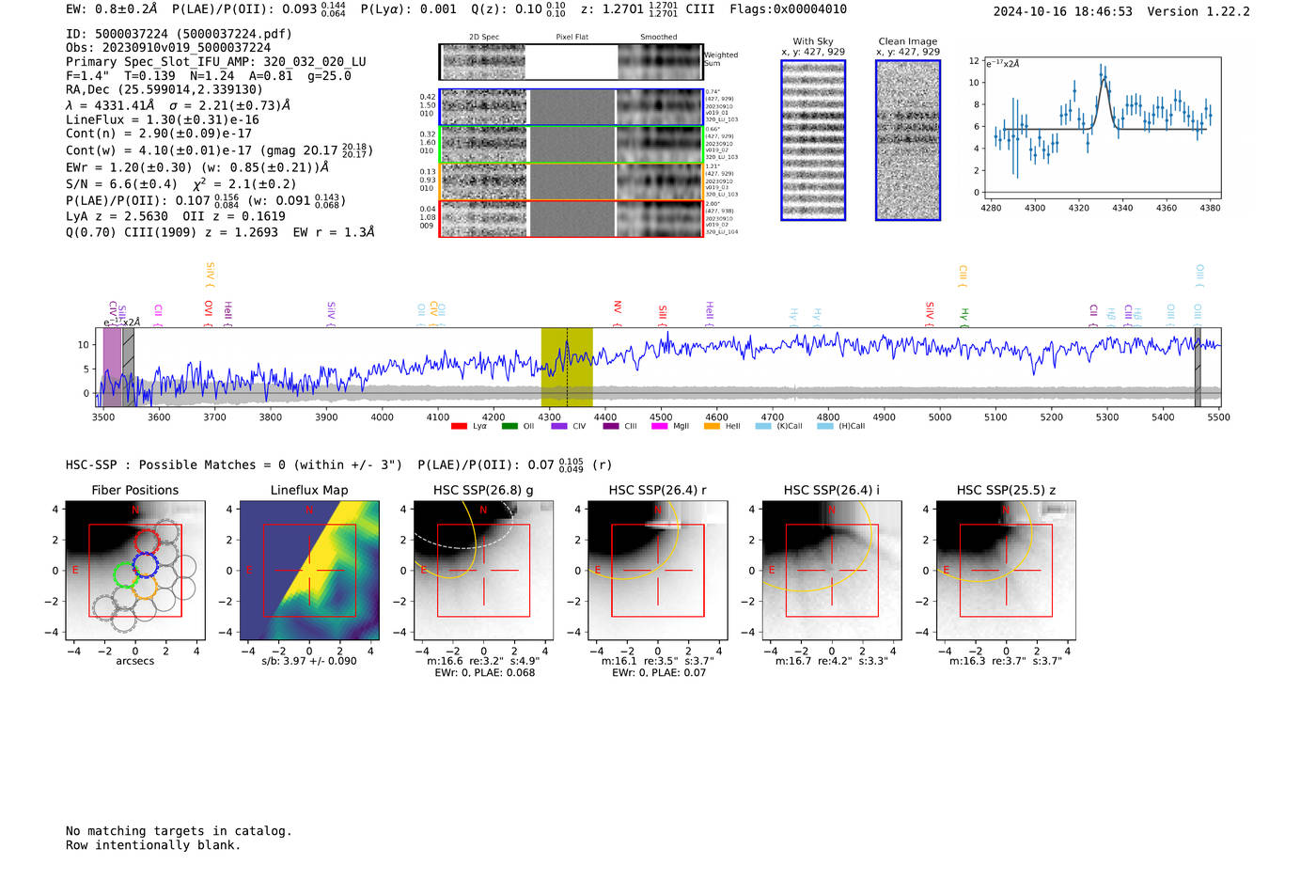Click the Pixel Flat column header
The height and width of the screenshot is (896, 1316).
(x=572, y=38)
